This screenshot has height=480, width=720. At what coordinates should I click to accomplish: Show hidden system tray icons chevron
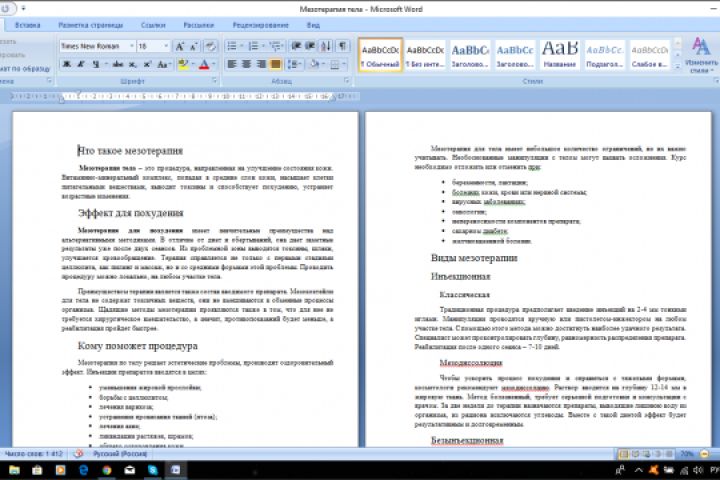pos(639,470)
